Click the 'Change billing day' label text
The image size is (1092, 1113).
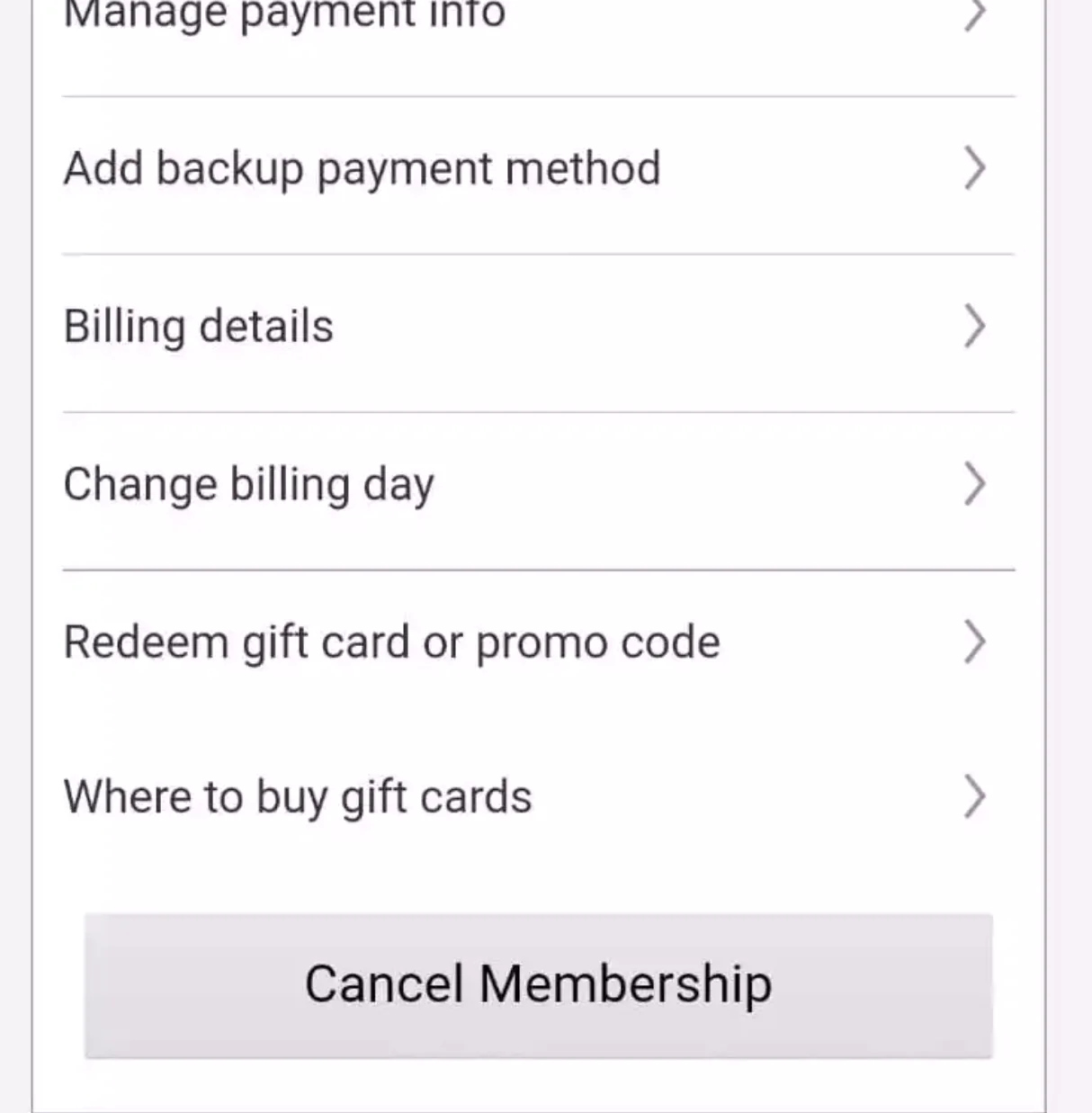[x=249, y=485]
